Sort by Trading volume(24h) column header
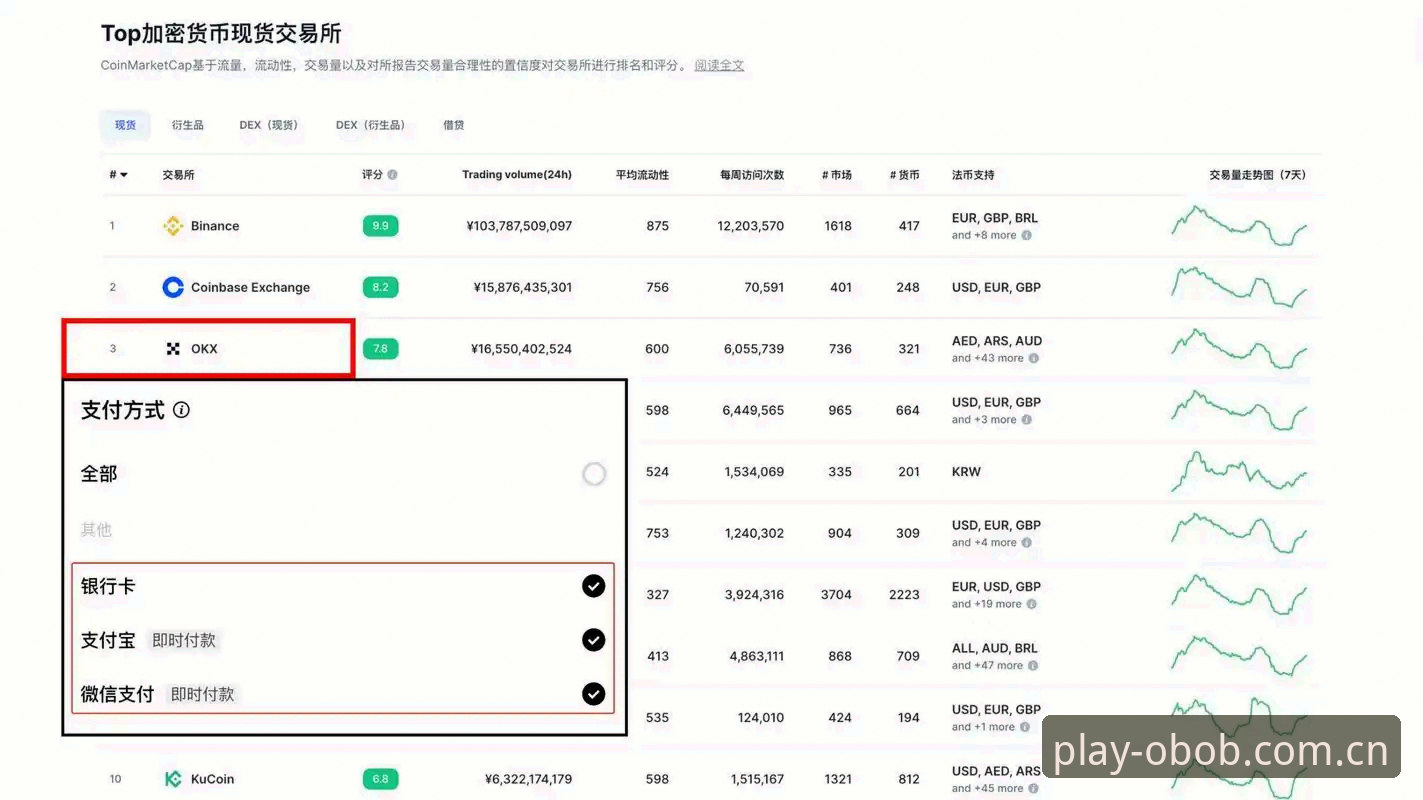This screenshot has width=1423, height=800. point(517,175)
